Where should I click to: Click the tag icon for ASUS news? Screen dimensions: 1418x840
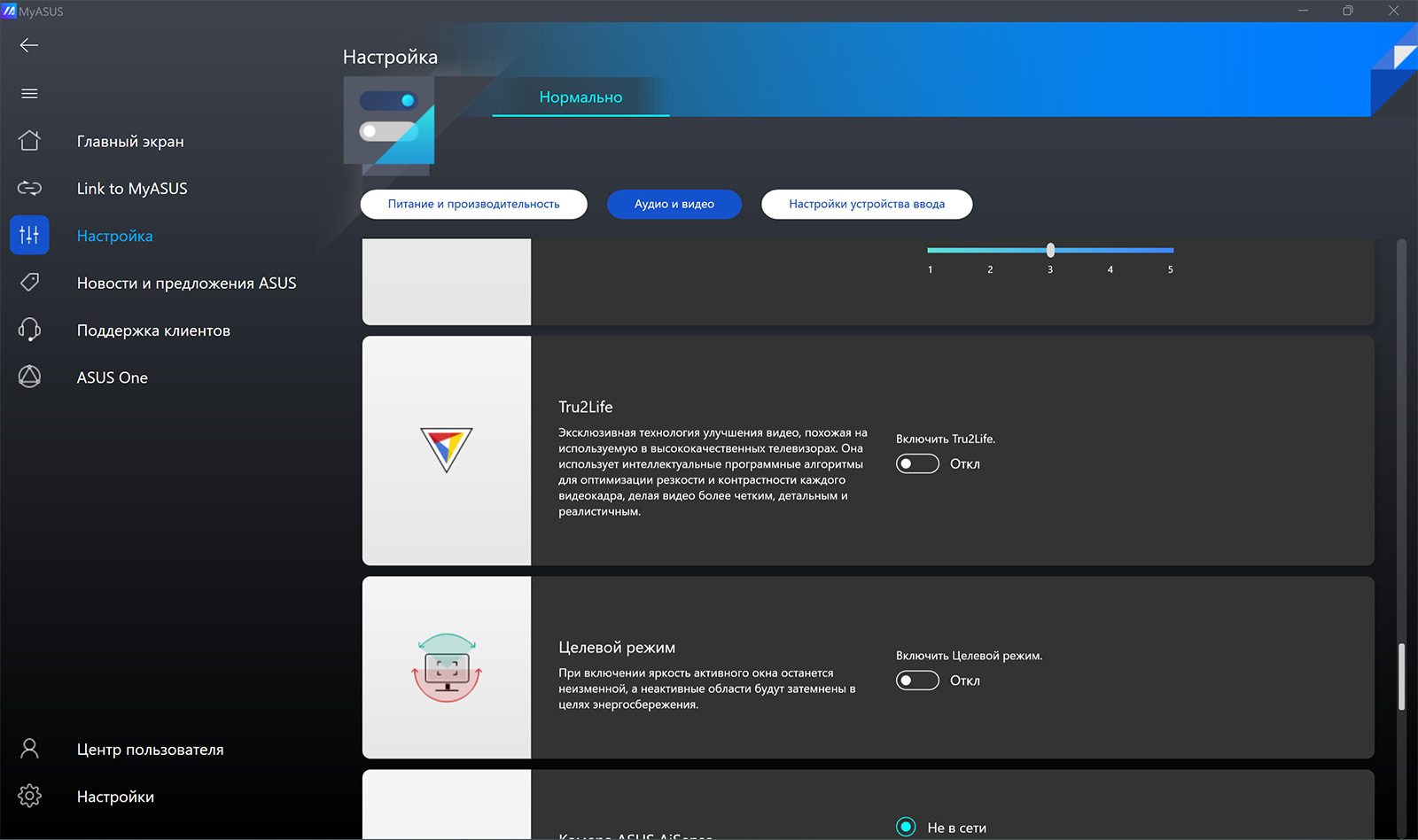click(29, 283)
